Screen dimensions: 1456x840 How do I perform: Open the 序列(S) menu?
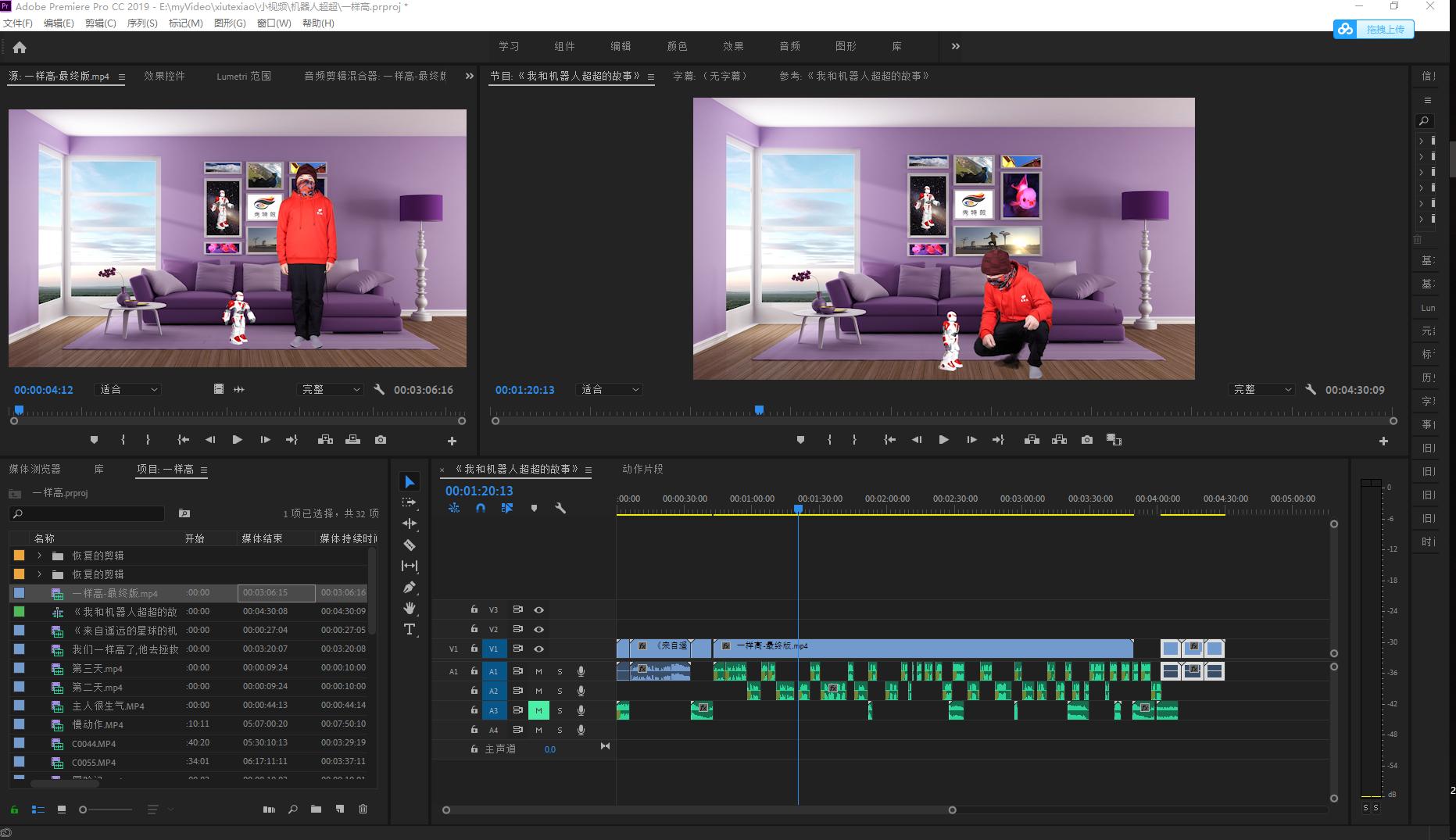pyautogui.click(x=141, y=23)
